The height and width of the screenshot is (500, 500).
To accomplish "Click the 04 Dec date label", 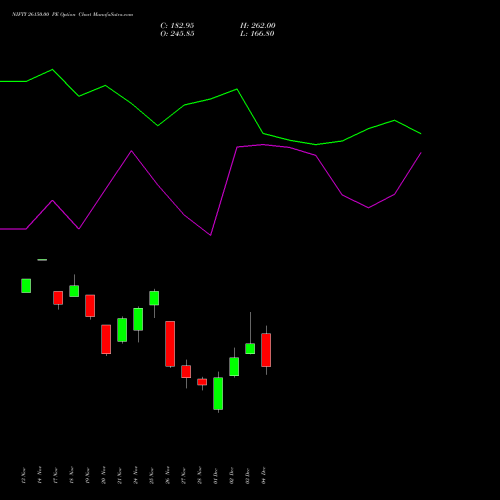I will 263,476.
